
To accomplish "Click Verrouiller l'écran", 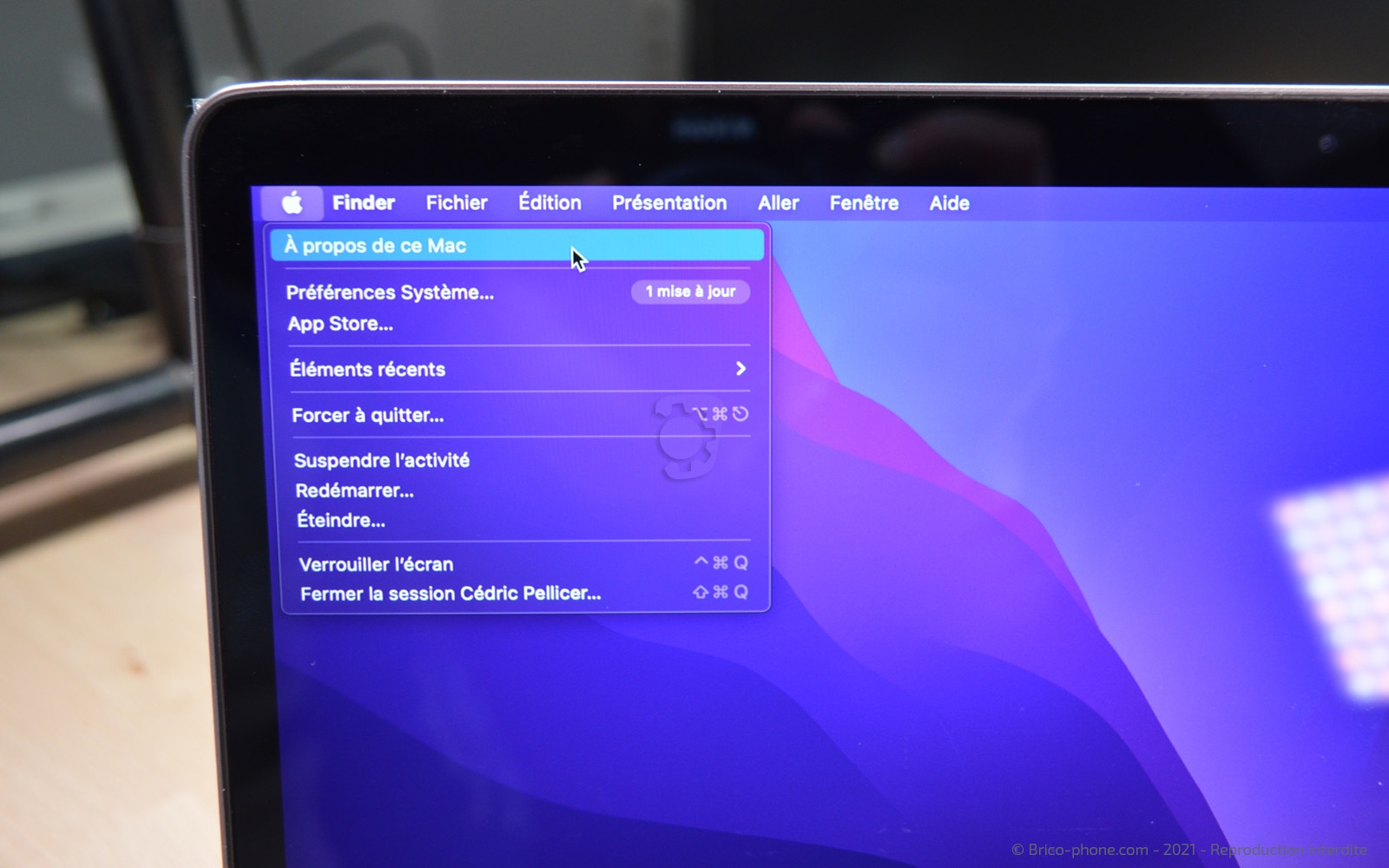I will (376, 564).
